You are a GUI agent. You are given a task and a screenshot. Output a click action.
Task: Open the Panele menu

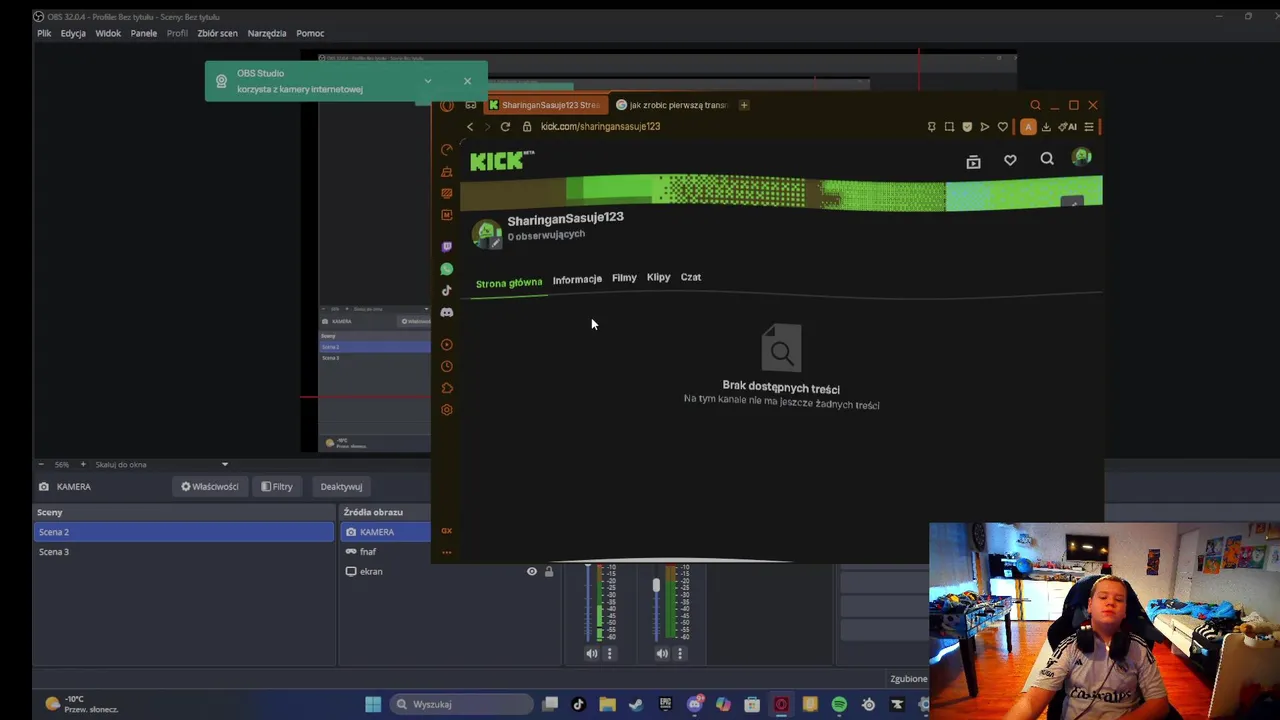point(144,33)
